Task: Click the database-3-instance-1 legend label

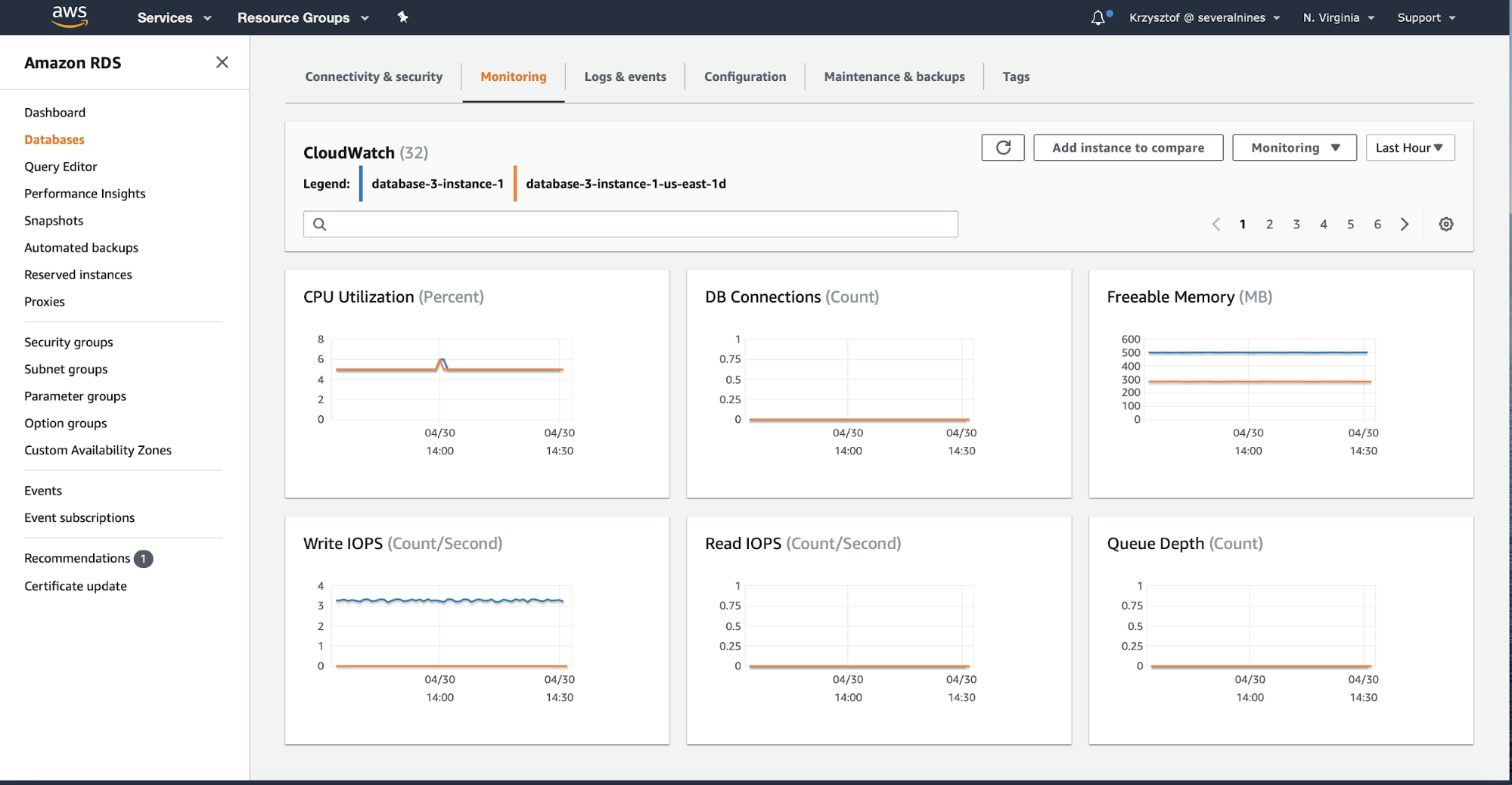Action: (437, 184)
